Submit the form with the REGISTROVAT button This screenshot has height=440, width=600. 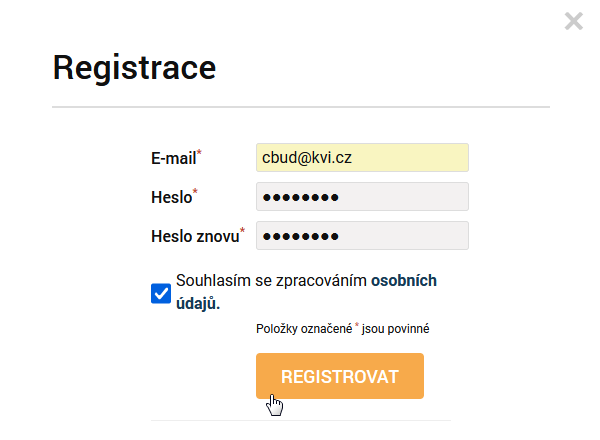(340, 376)
